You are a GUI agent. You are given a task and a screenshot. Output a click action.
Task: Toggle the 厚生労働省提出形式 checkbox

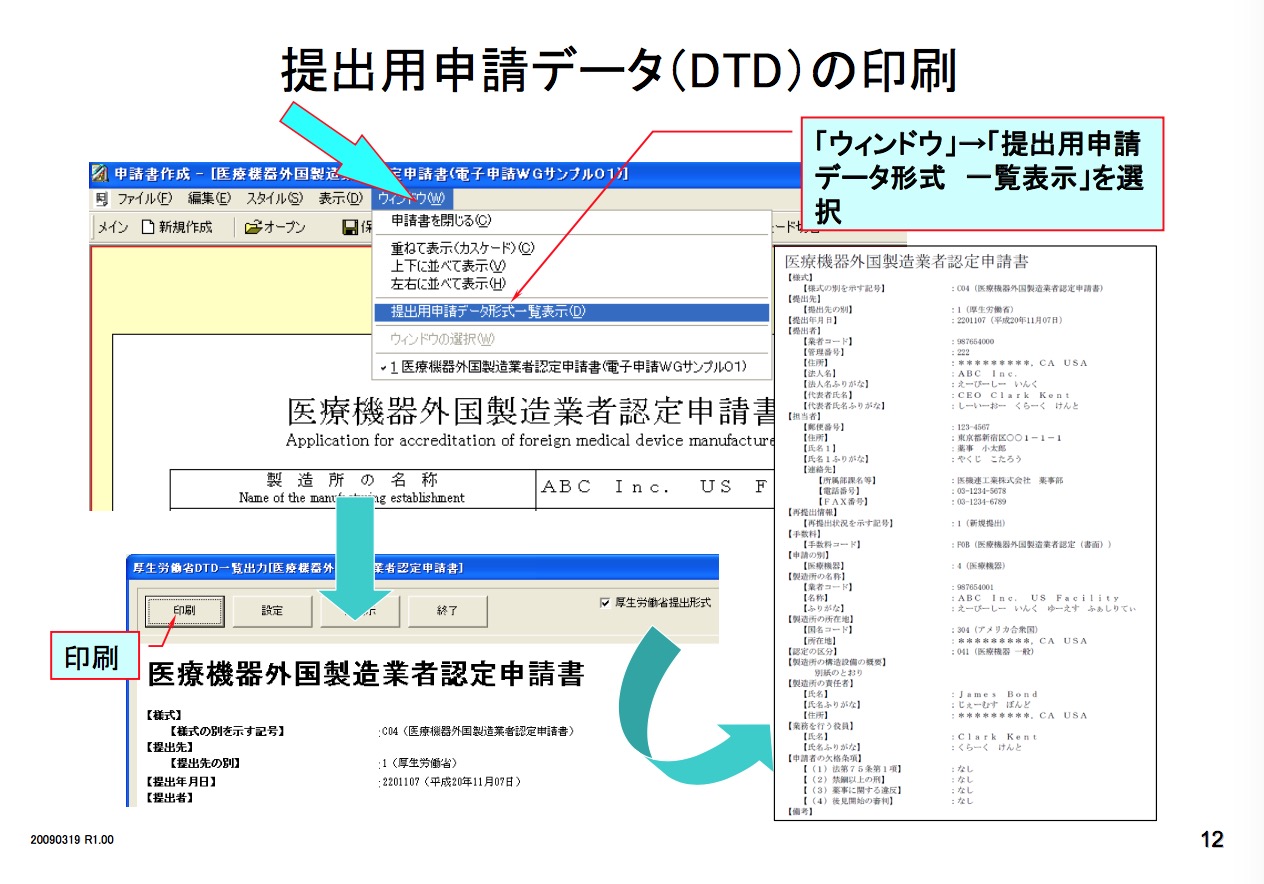tap(604, 602)
